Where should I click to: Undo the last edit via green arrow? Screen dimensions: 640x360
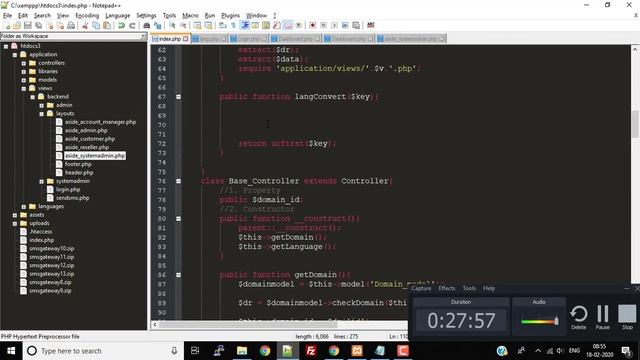point(121,25)
